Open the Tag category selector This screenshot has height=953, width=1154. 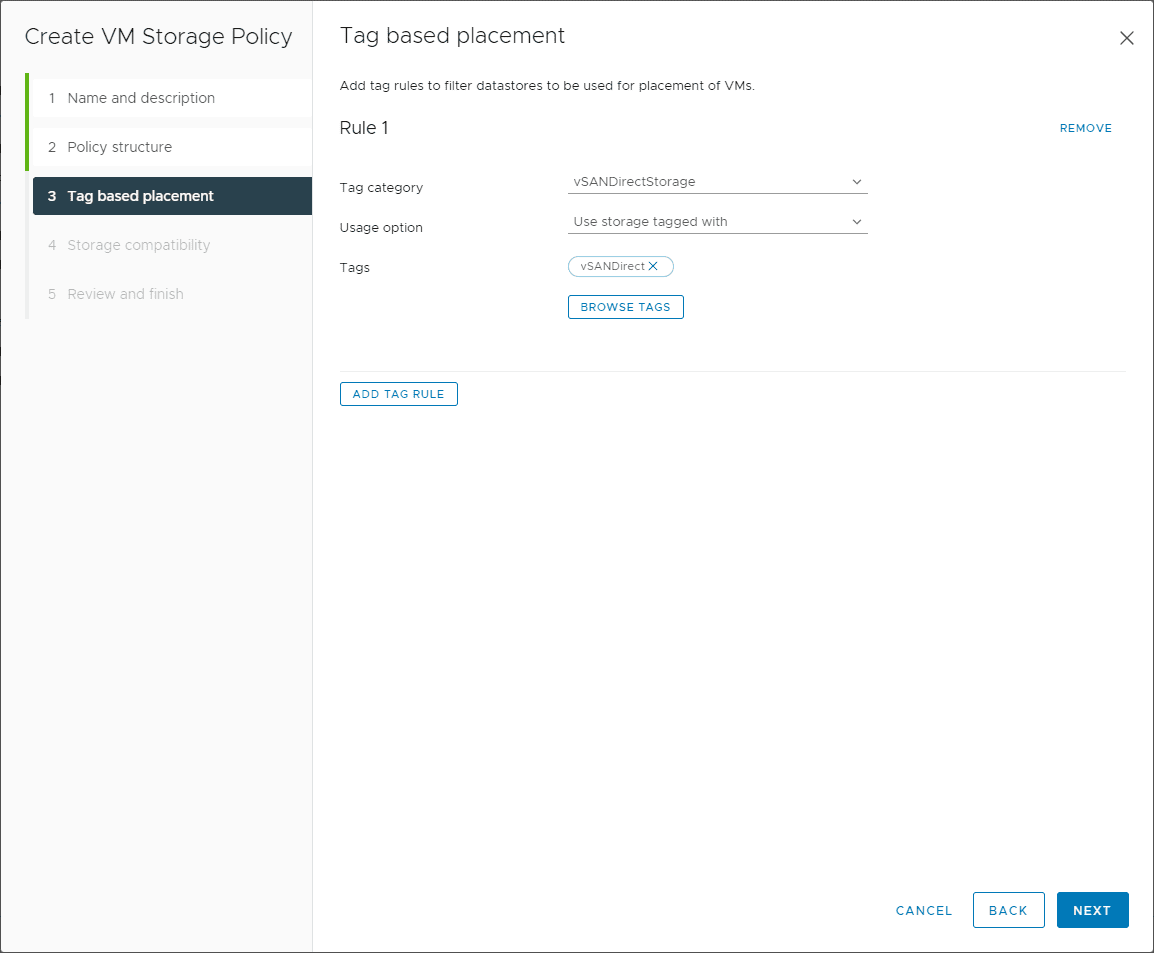717,181
